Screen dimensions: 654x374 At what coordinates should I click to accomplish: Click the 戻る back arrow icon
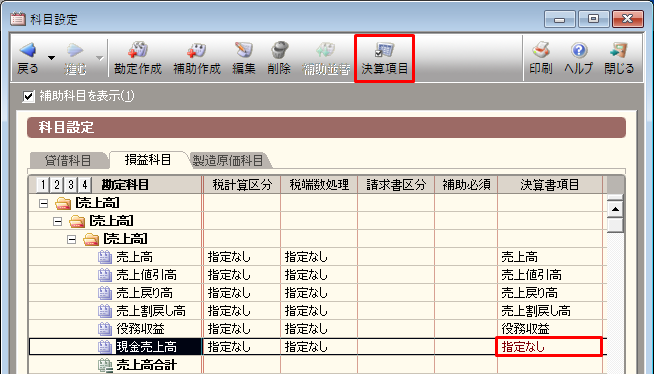point(28,50)
